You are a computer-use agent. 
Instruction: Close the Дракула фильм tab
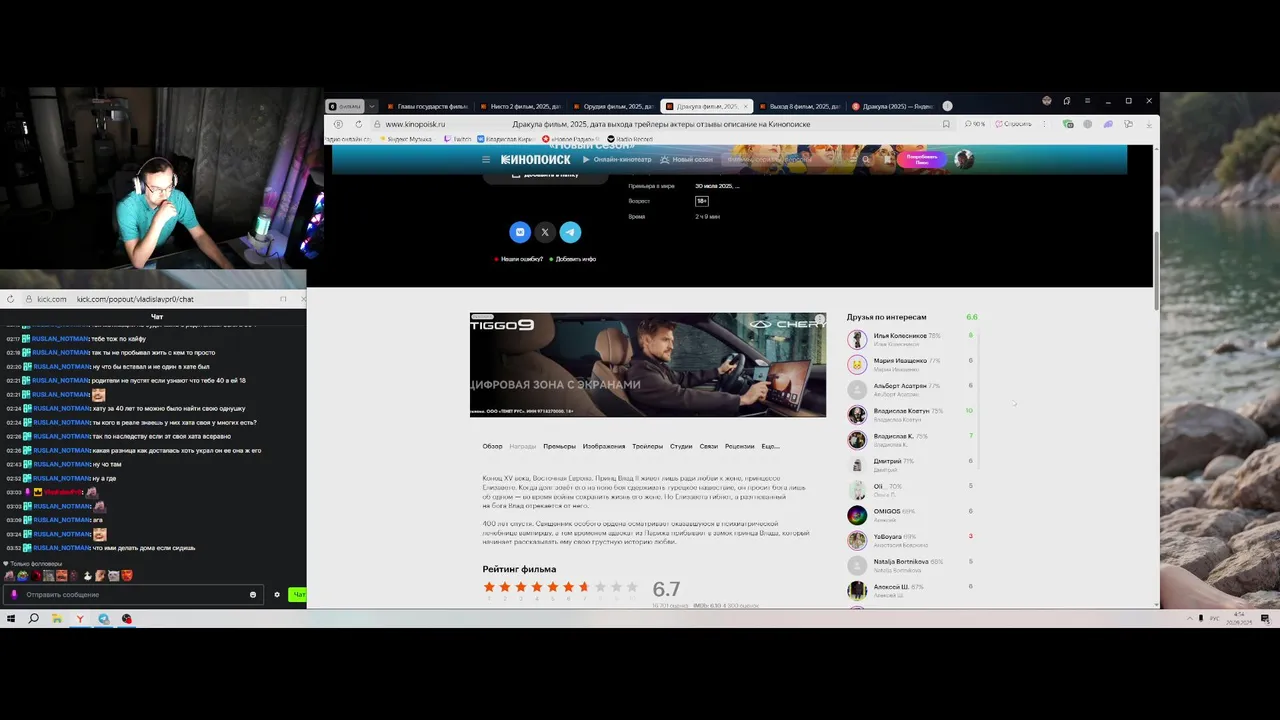point(745,106)
